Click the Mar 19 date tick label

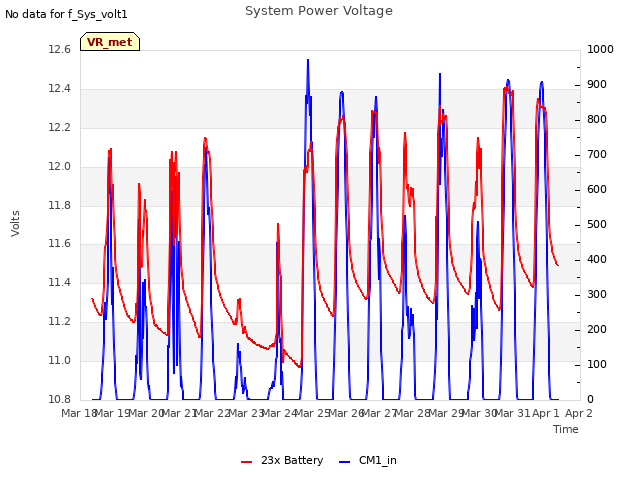(112, 413)
